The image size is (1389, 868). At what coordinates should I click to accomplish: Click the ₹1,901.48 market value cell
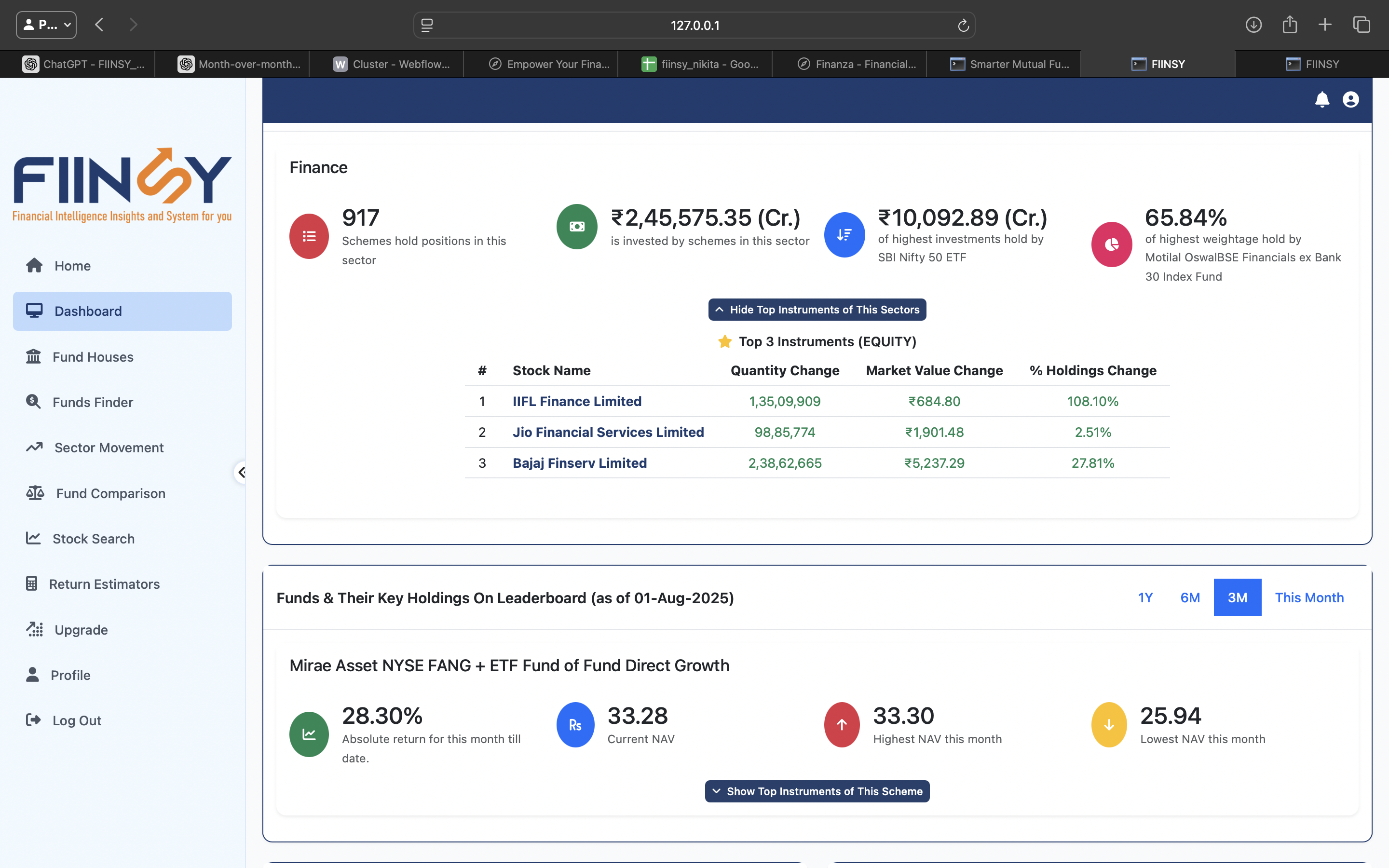click(x=934, y=432)
